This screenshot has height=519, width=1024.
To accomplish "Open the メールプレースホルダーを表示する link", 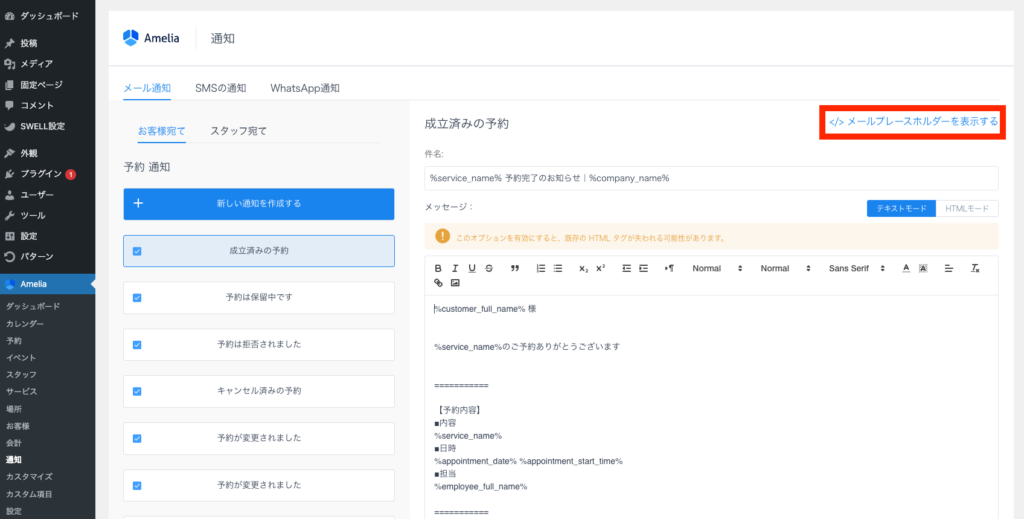I will click(914, 122).
